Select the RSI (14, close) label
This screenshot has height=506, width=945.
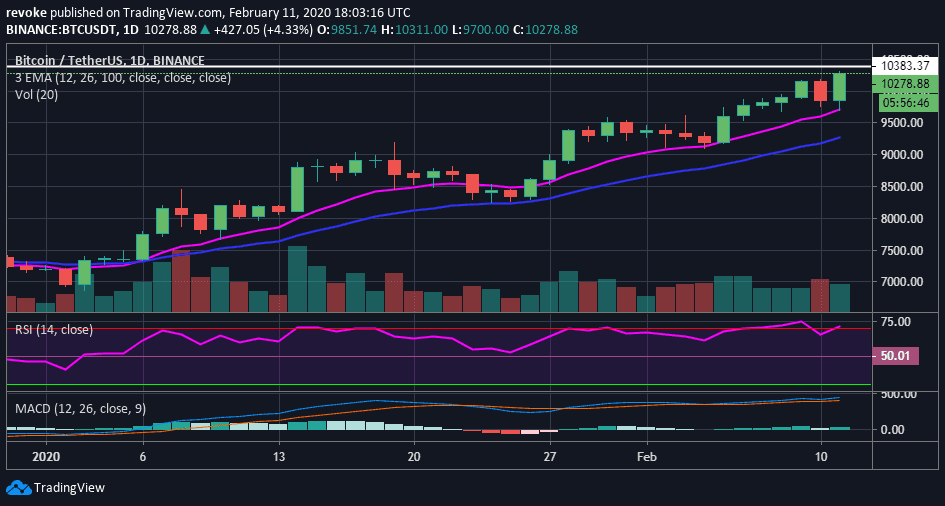pyautogui.click(x=52, y=328)
